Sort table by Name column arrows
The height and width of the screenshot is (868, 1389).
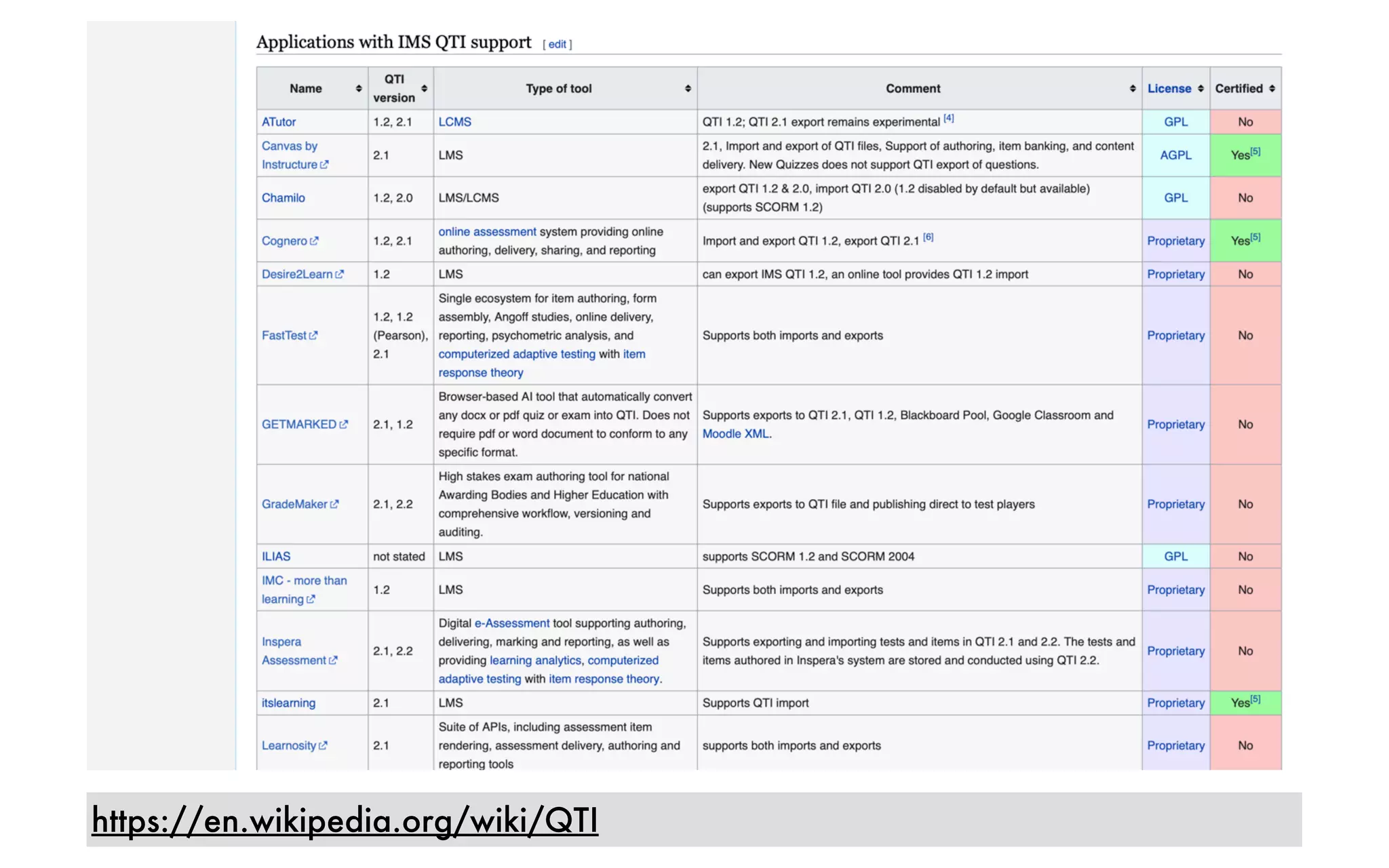point(359,89)
